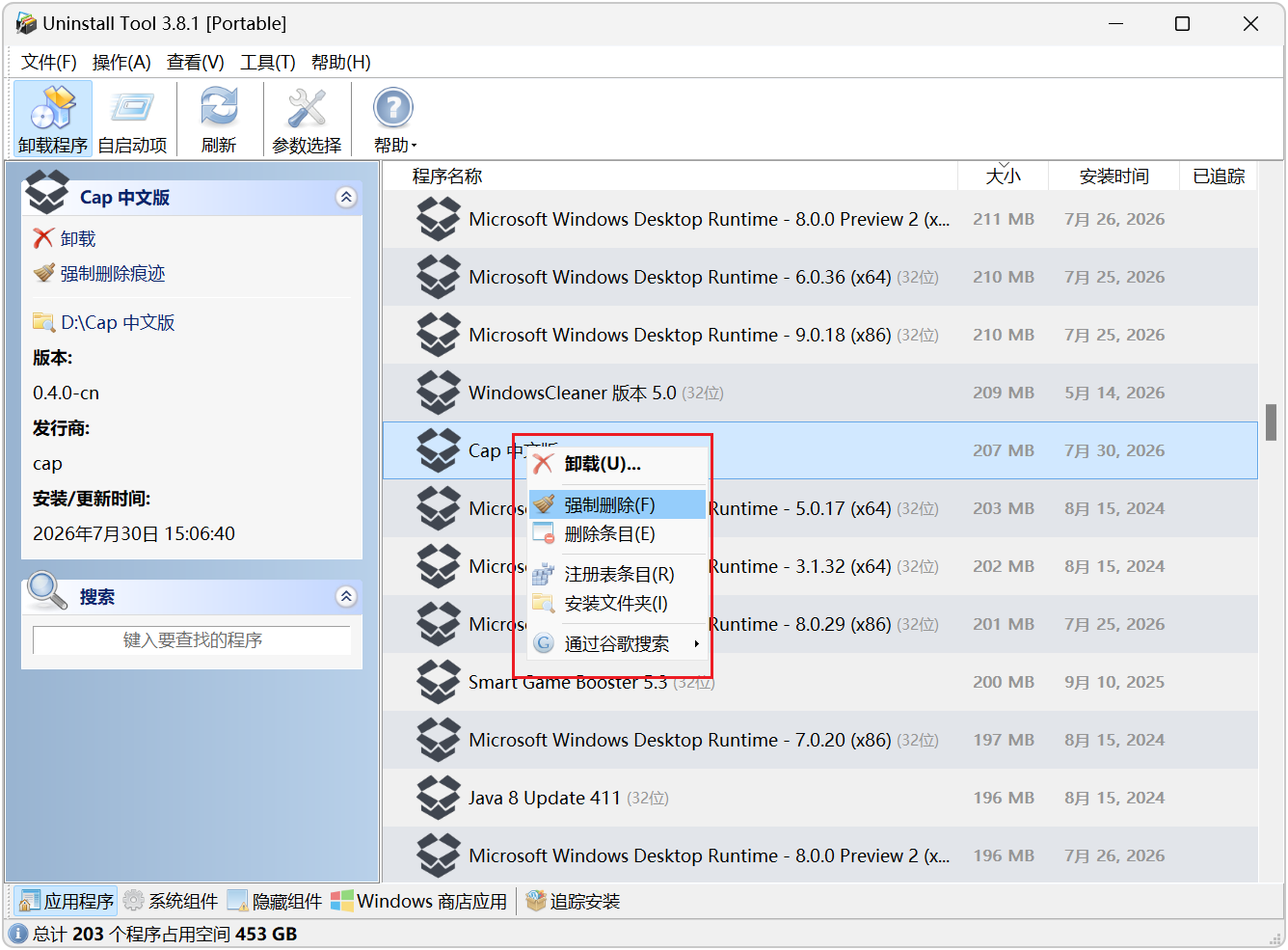1288x950 pixels.
Task: Focus the 键入要查找的程序 search field
Action: 192,640
